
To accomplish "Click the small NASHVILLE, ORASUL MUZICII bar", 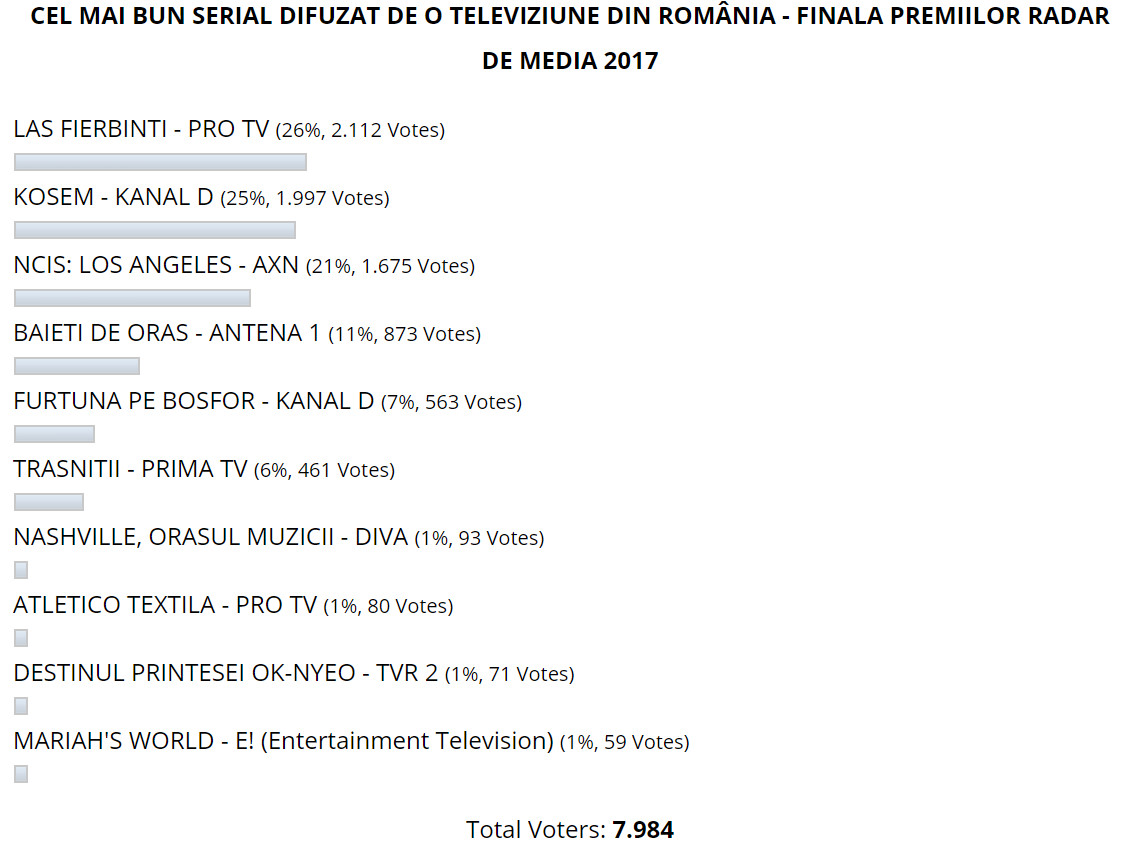I will tap(21, 570).
